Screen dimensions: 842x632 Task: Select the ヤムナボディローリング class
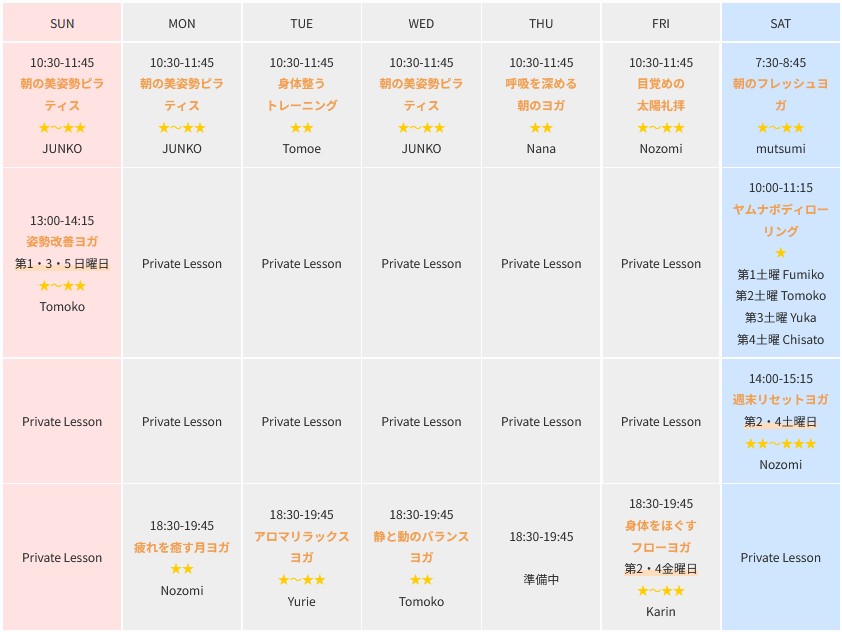point(780,220)
